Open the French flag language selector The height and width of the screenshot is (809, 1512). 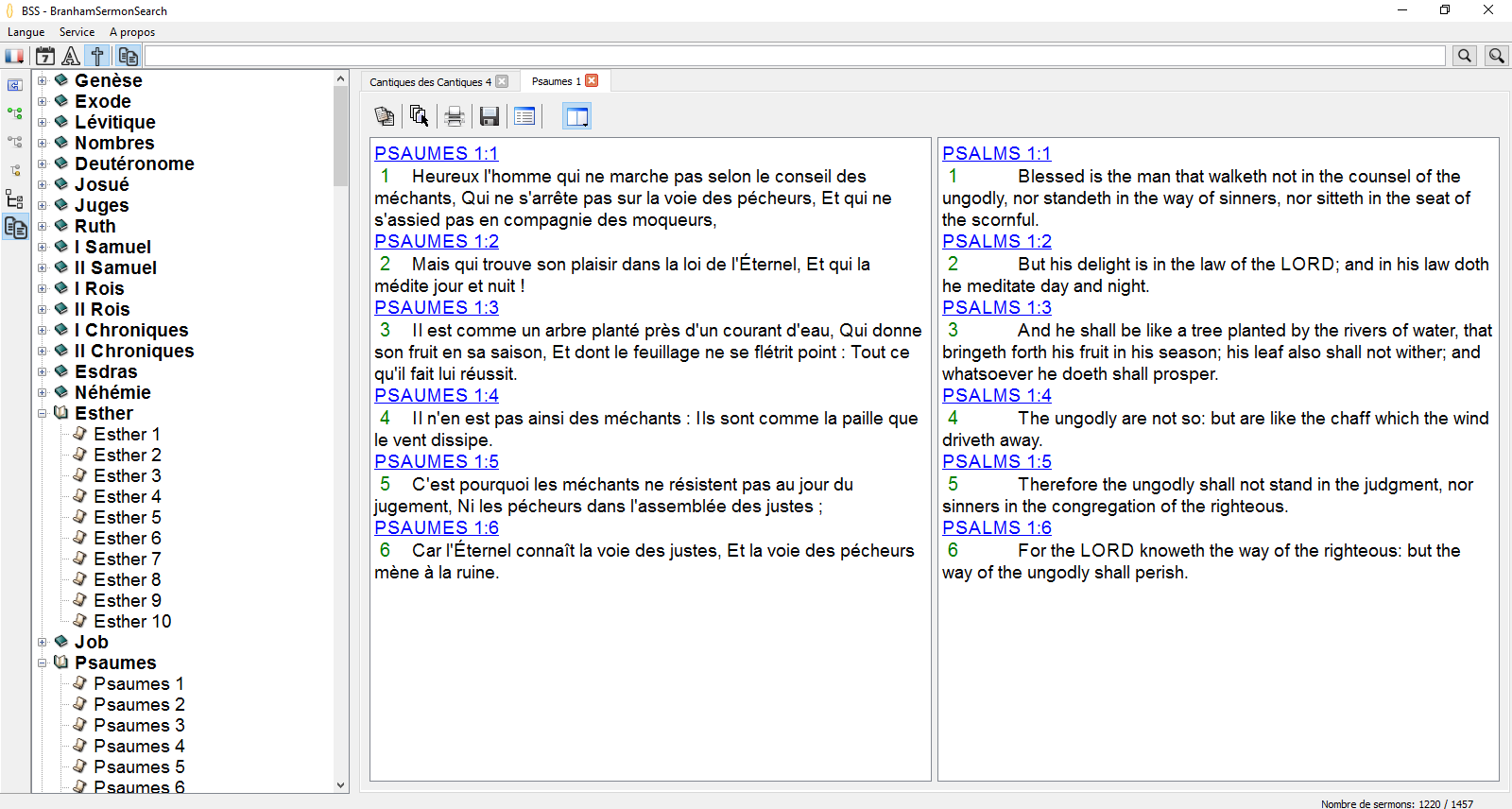click(15, 56)
